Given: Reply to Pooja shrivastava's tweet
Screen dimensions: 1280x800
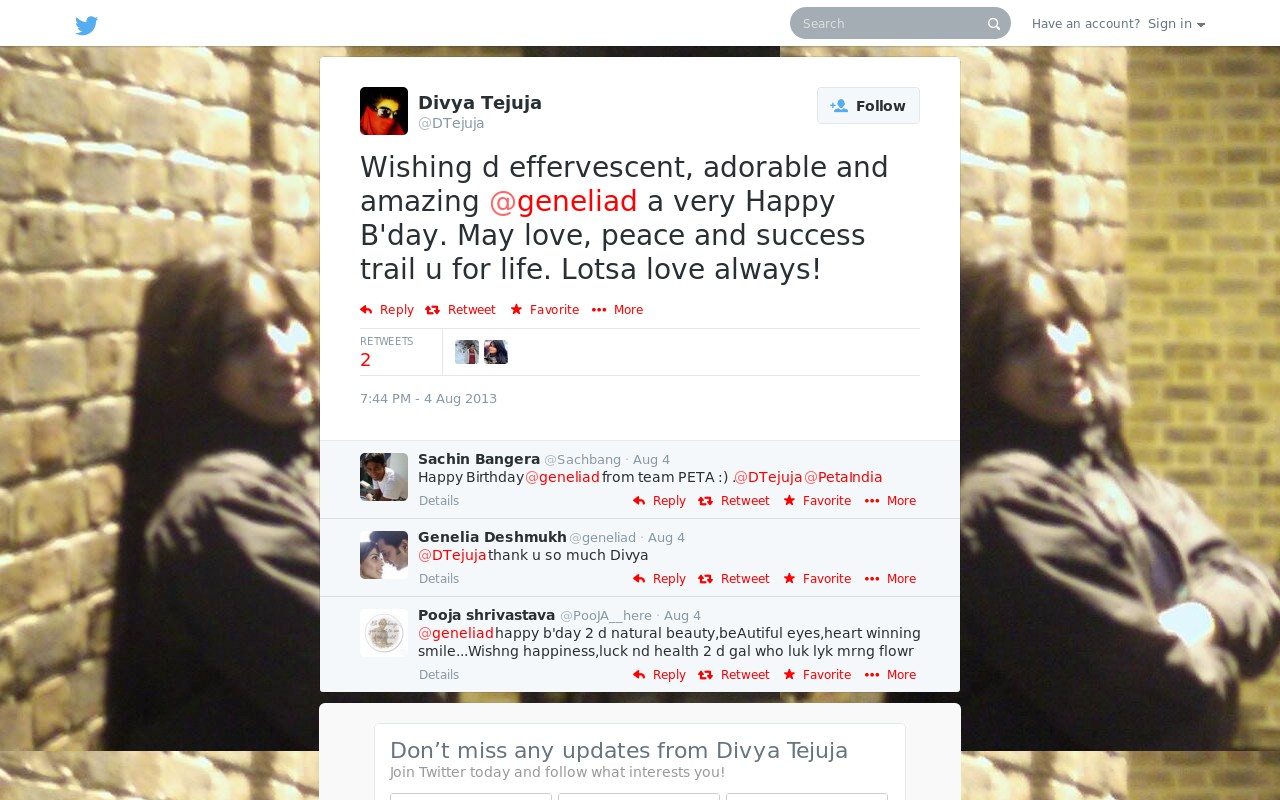Looking at the screenshot, I should pyautogui.click(x=659, y=675).
